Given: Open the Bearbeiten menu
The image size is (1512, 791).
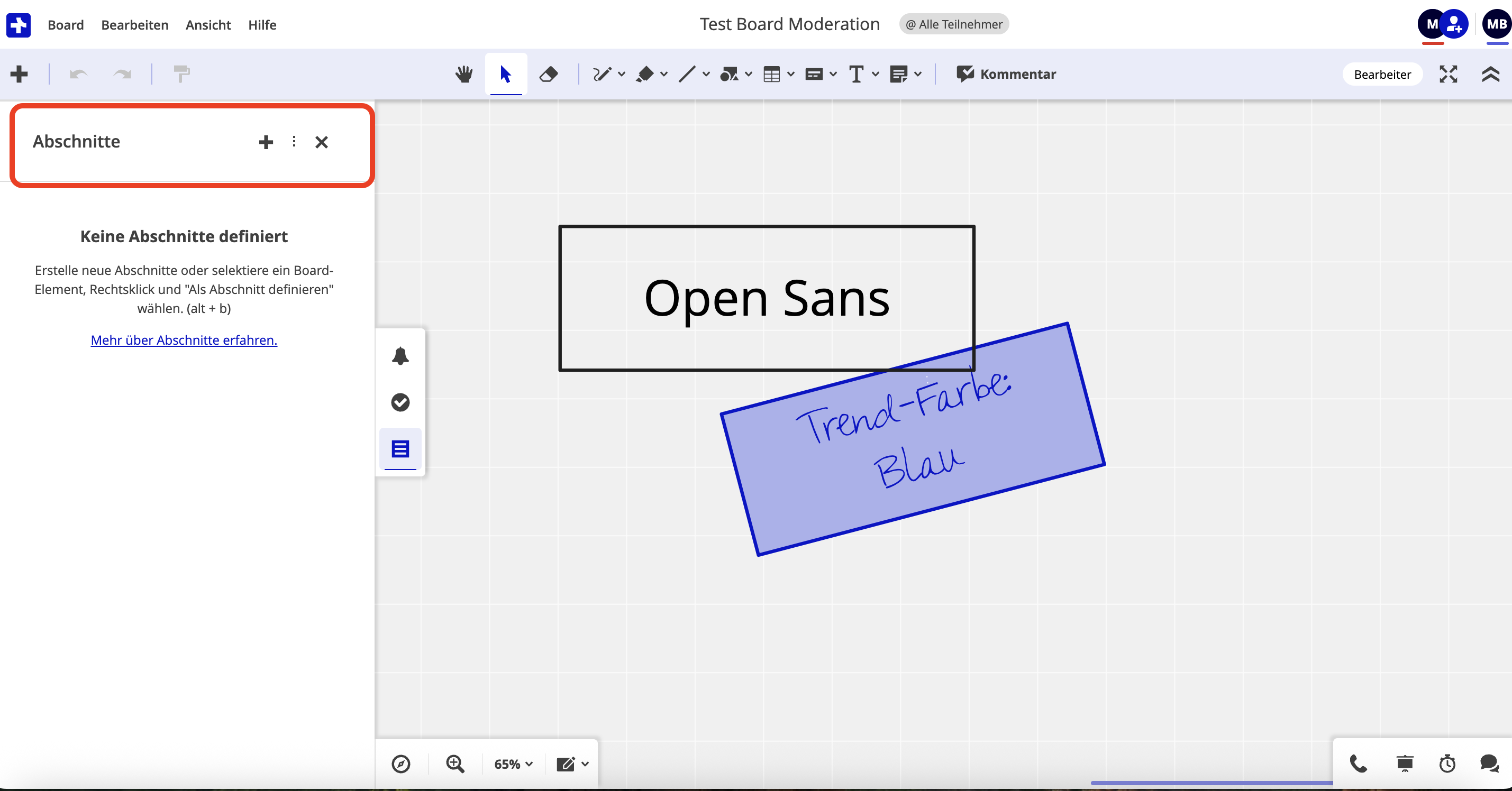Looking at the screenshot, I should point(134,25).
